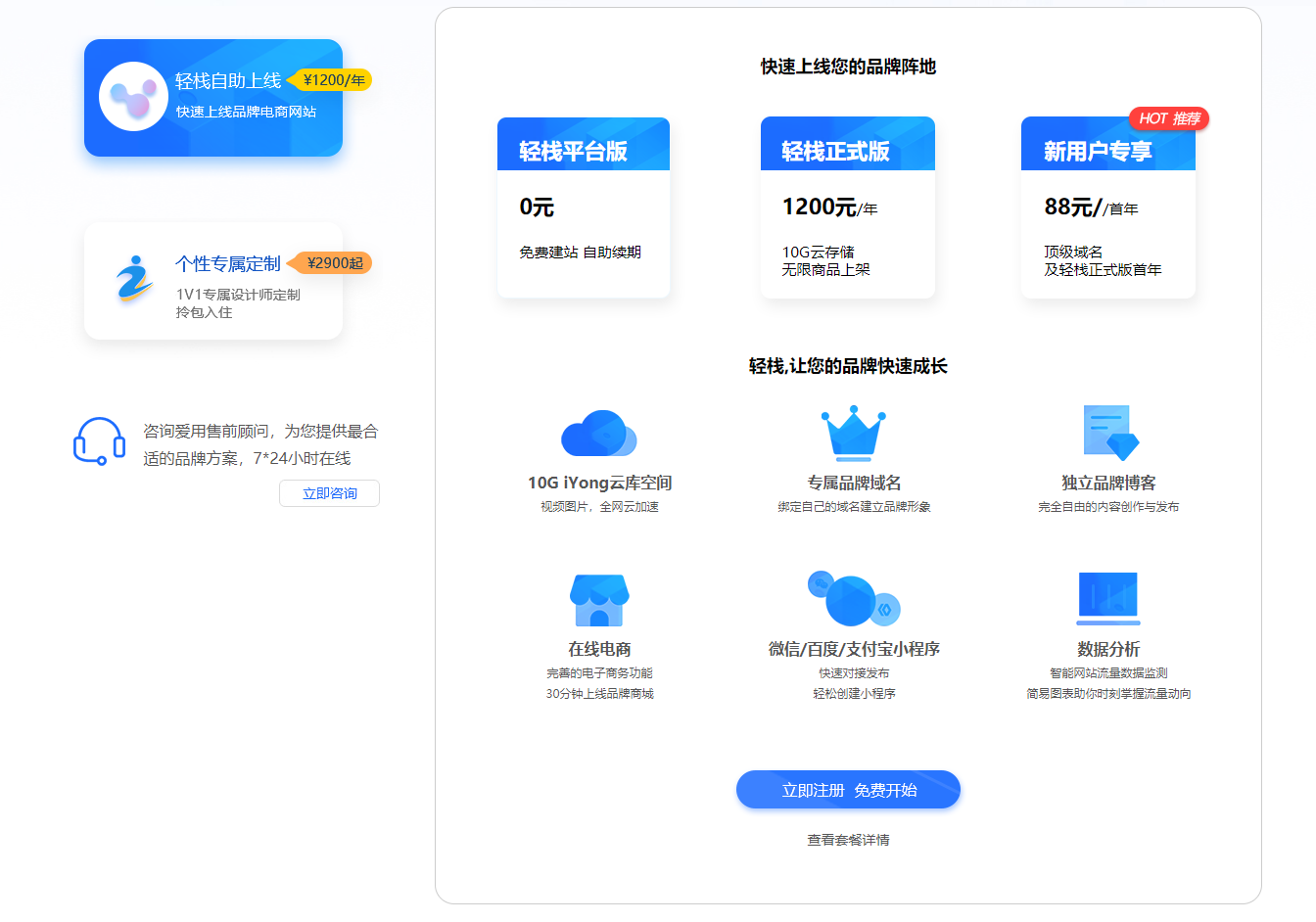This screenshot has height=922, width=1316.
Task: Click 30分钟上线品牌商城 caption
Action: click(599, 694)
